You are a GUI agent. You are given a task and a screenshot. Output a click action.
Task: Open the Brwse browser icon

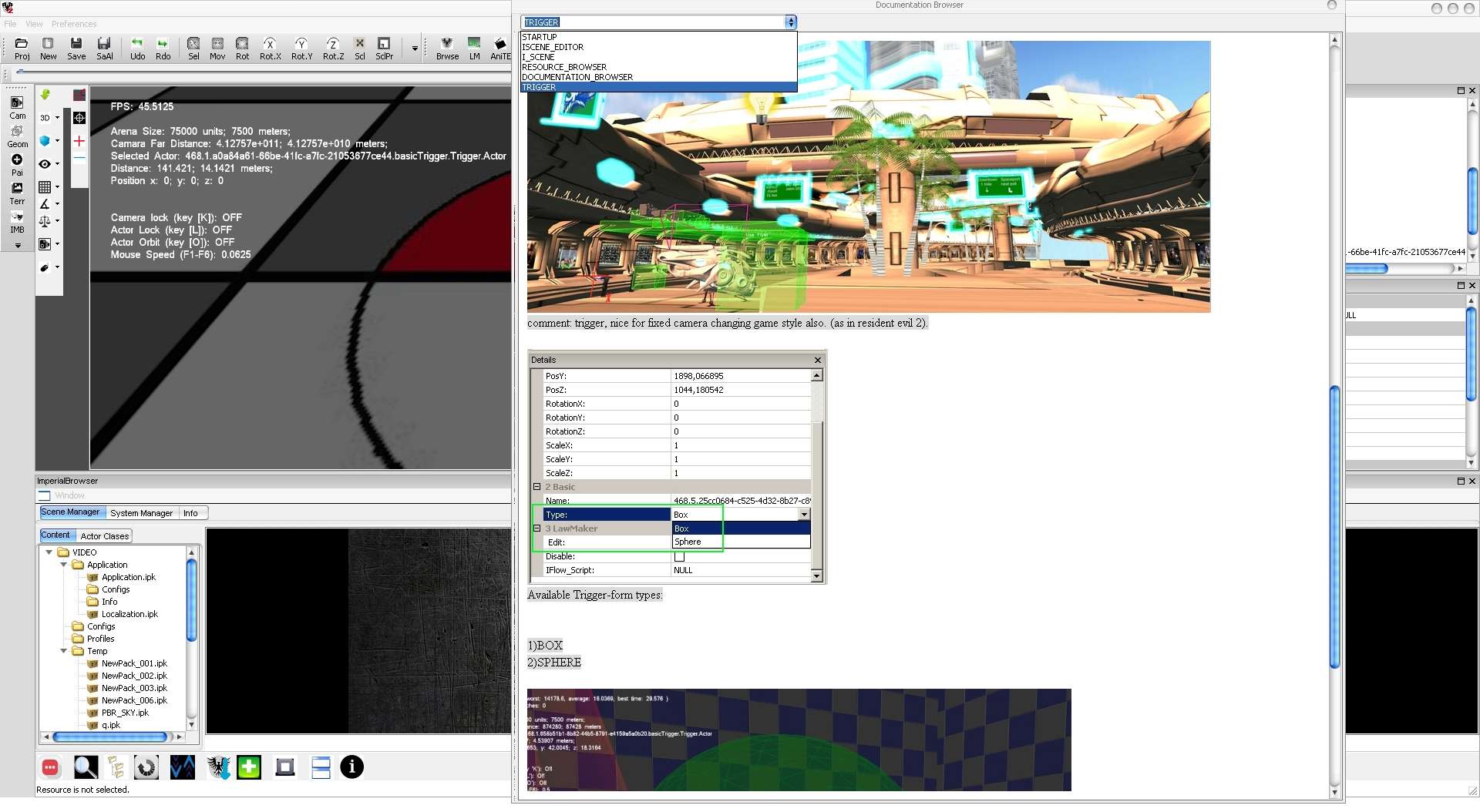pos(447,49)
